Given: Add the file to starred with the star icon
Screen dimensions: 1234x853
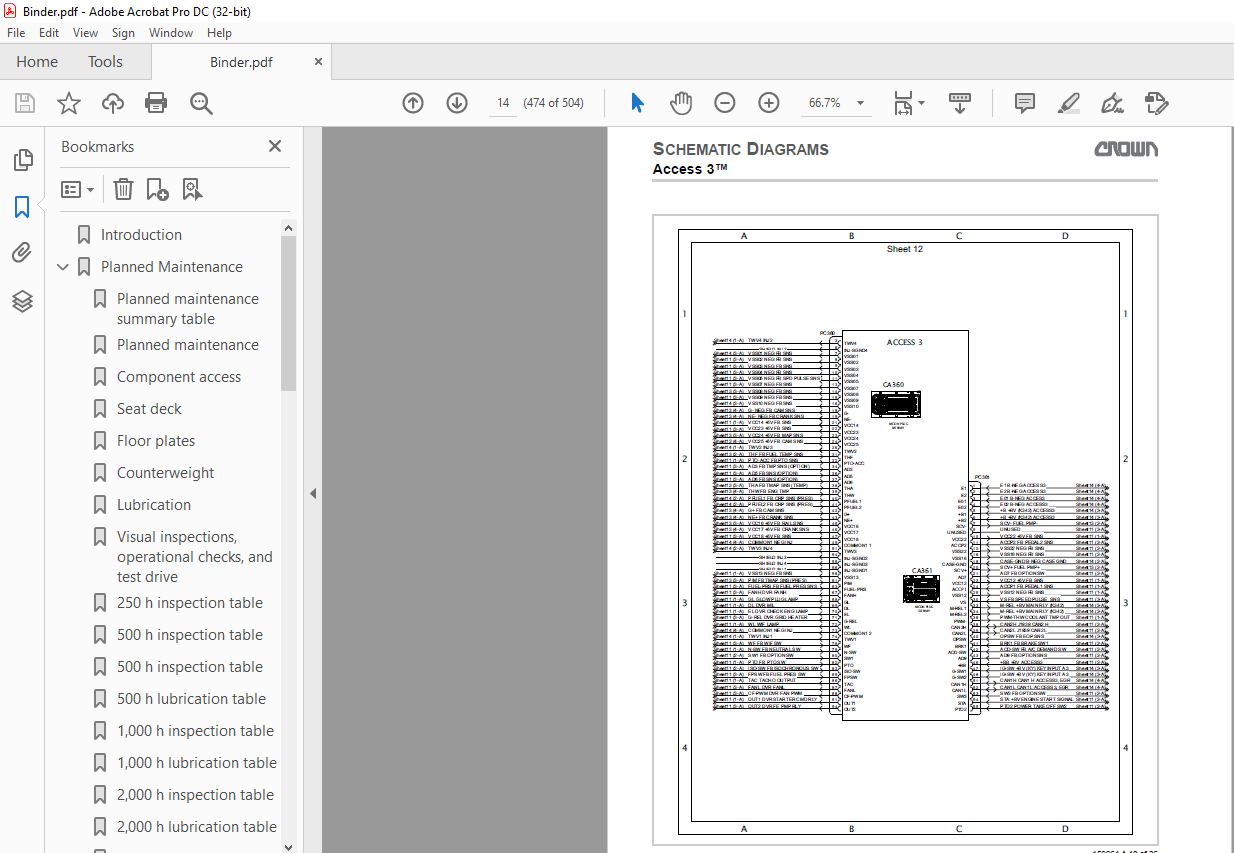Looking at the screenshot, I should (x=68, y=103).
